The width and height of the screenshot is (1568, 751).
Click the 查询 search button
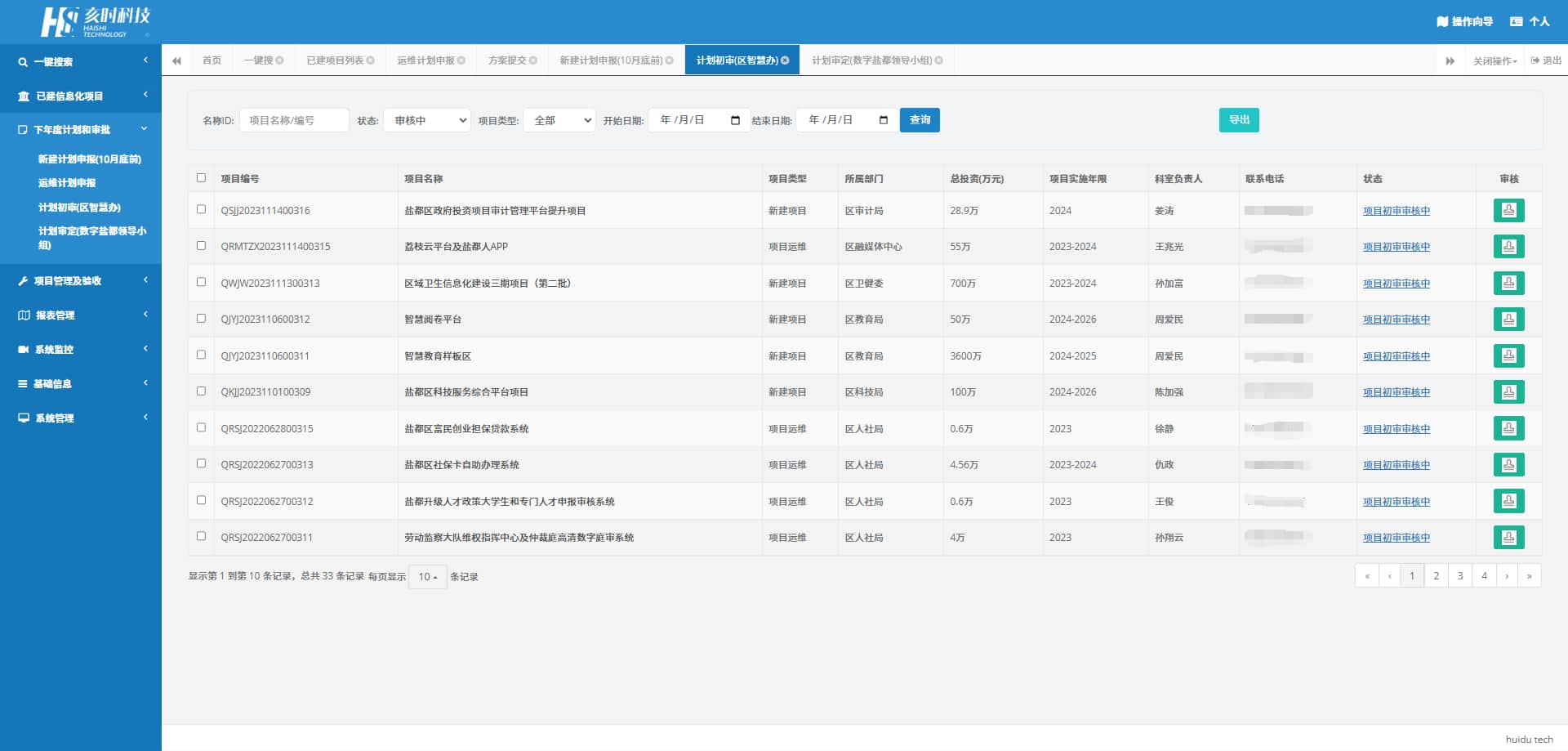click(920, 120)
